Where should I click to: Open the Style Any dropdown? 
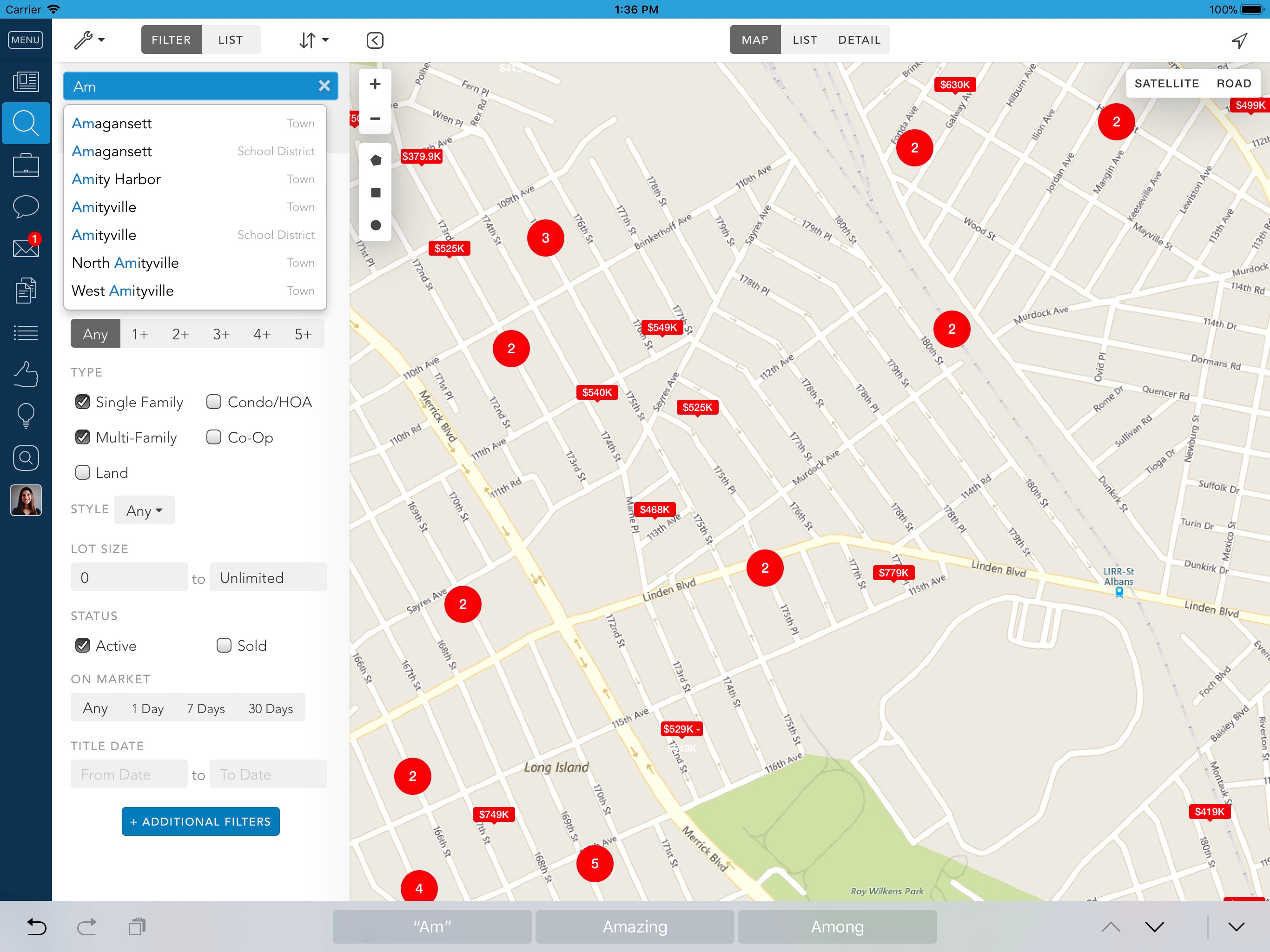[144, 510]
